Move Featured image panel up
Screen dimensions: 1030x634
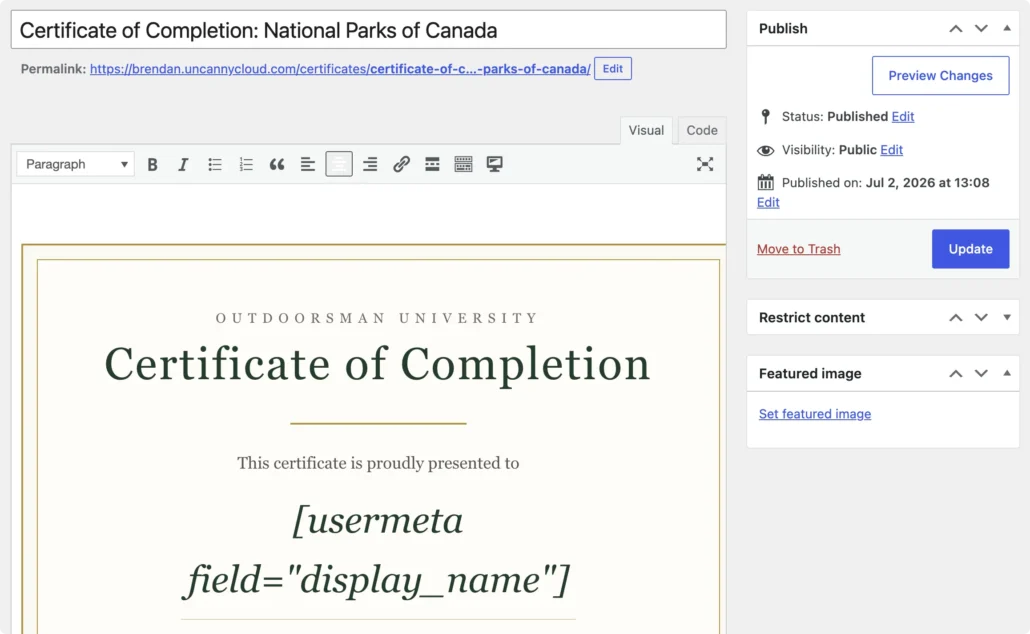(956, 373)
